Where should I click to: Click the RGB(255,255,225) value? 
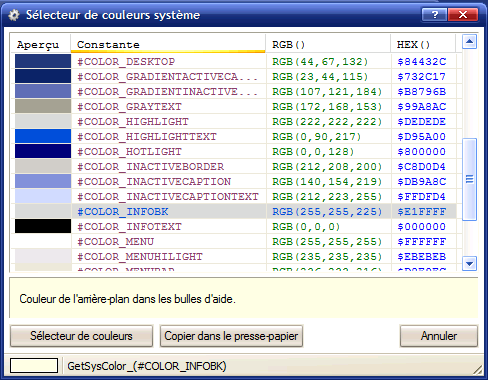click(x=327, y=212)
